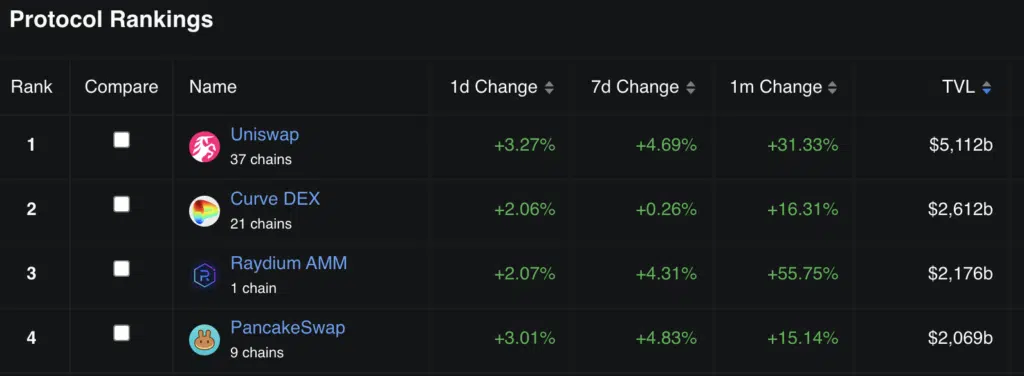Tick the Curve DEX compare checkbox

[x=121, y=204]
